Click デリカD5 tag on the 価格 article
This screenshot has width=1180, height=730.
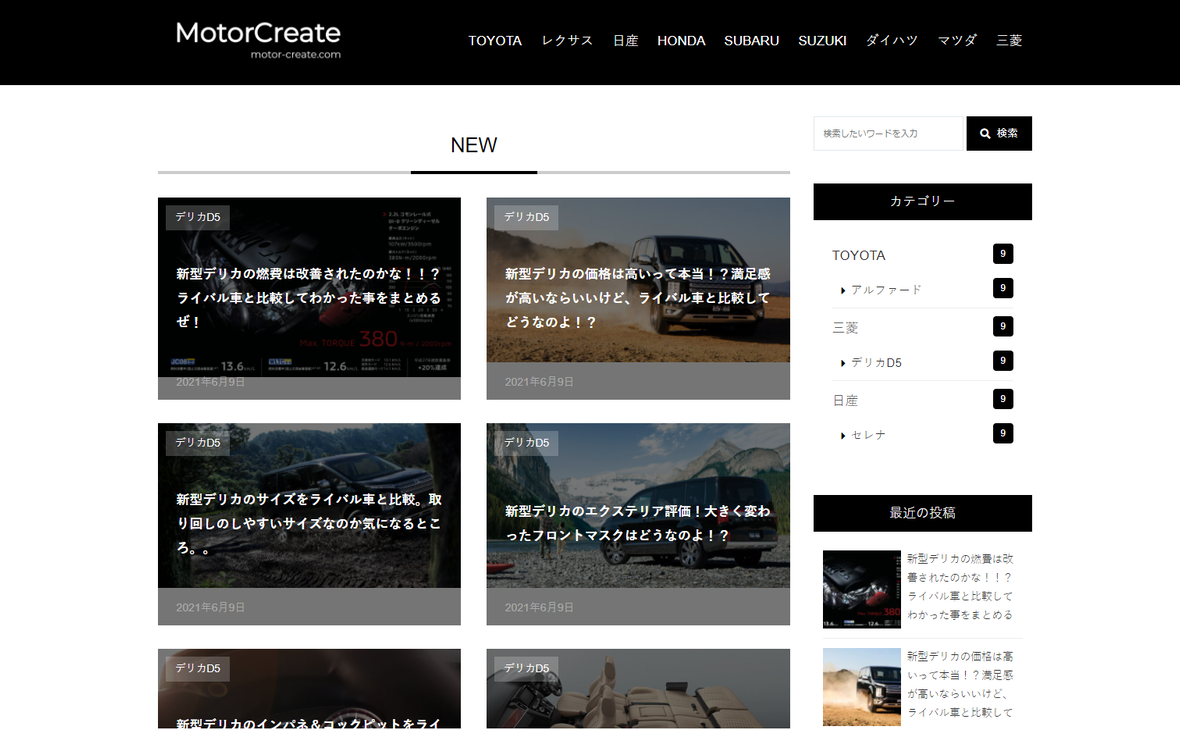(527, 217)
